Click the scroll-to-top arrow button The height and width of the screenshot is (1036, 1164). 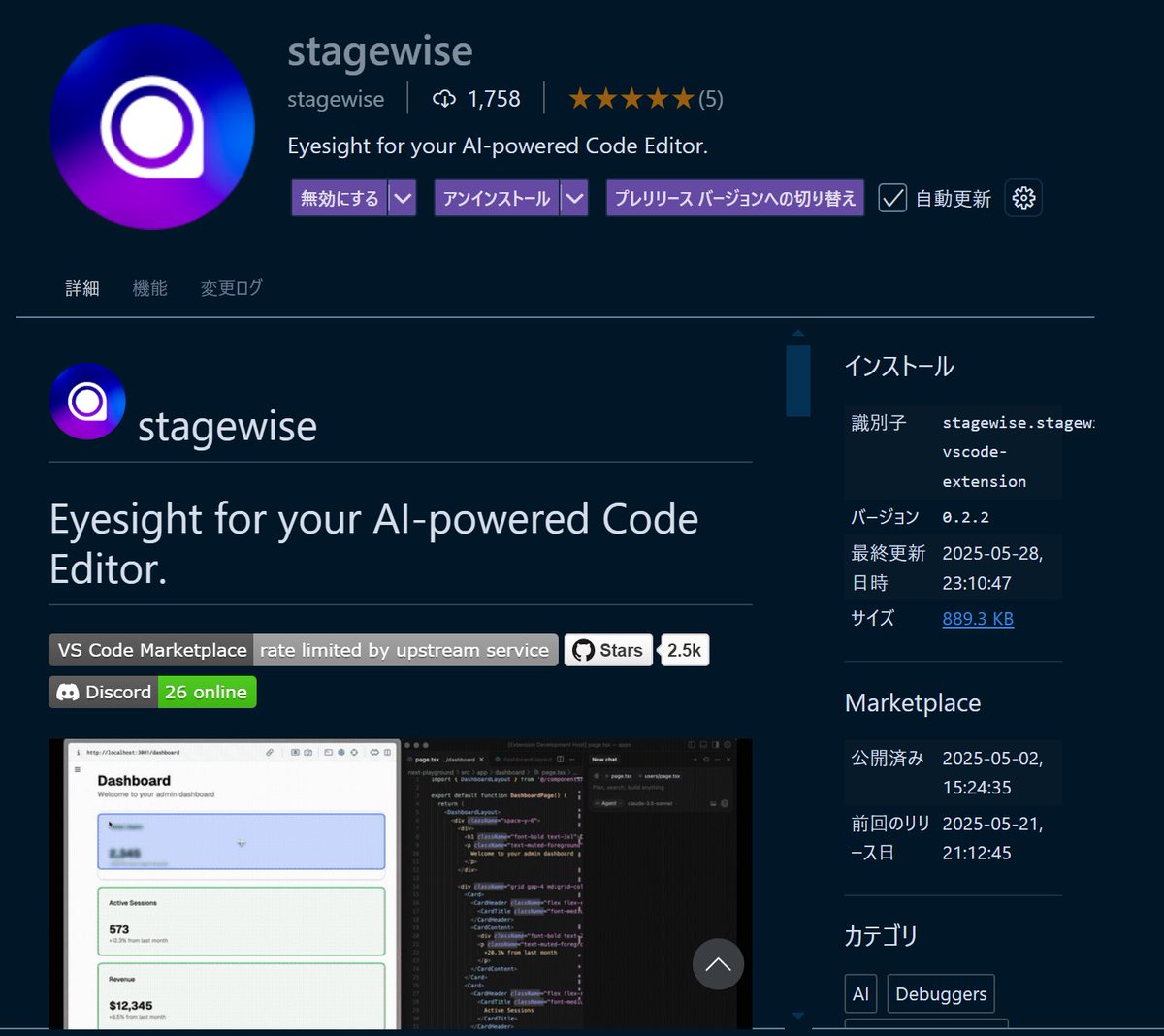[x=718, y=963]
